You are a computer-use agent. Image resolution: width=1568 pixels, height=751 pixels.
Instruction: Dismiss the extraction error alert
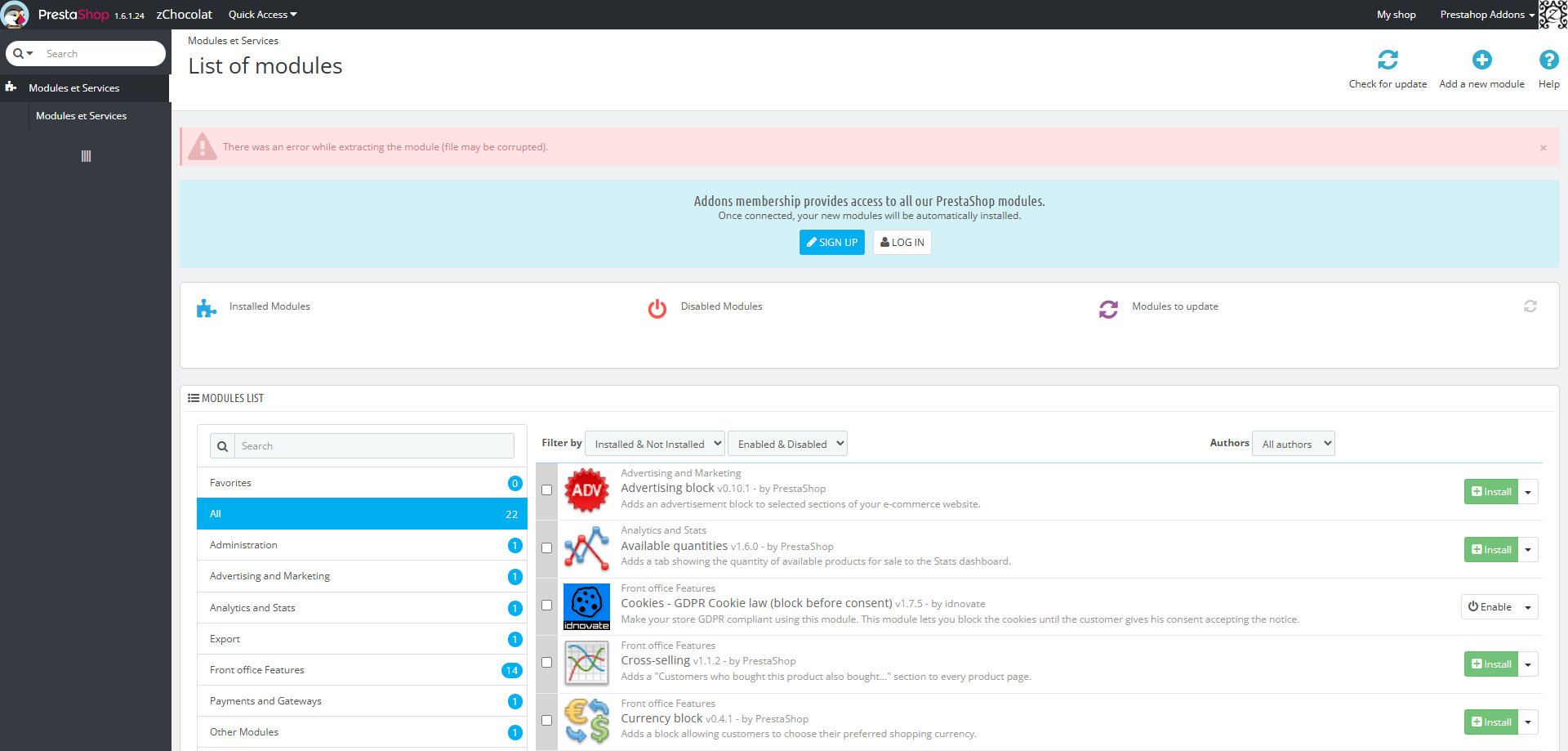(1543, 148)
